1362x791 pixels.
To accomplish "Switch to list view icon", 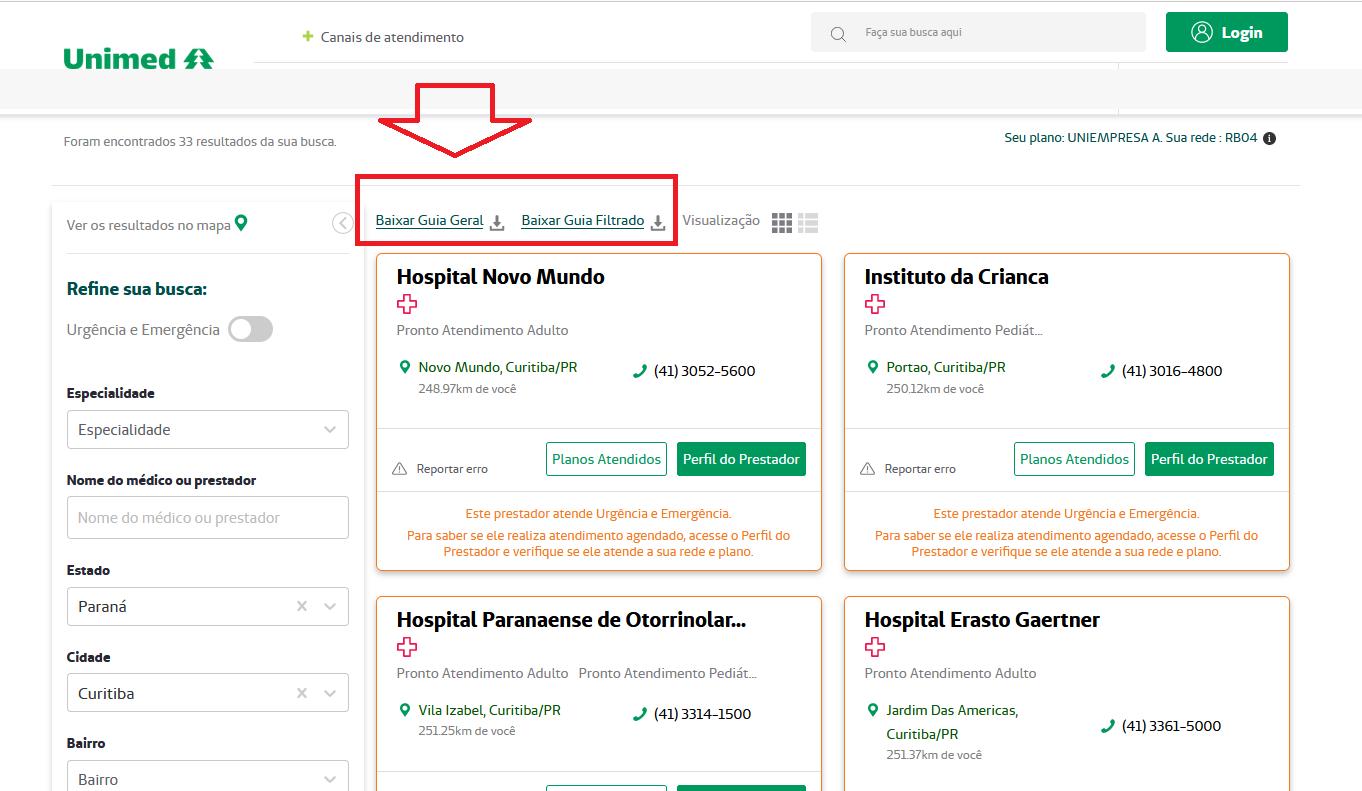I will tap(808, 222).
